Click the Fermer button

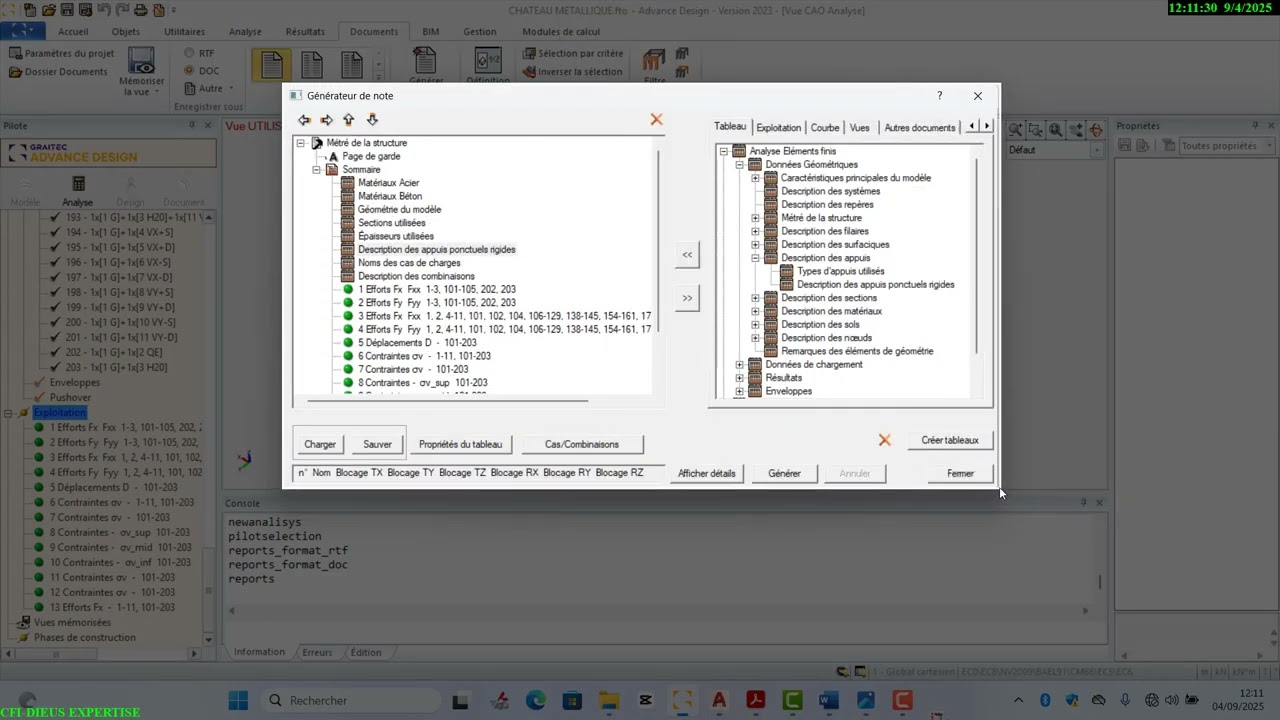coord(960,473)
